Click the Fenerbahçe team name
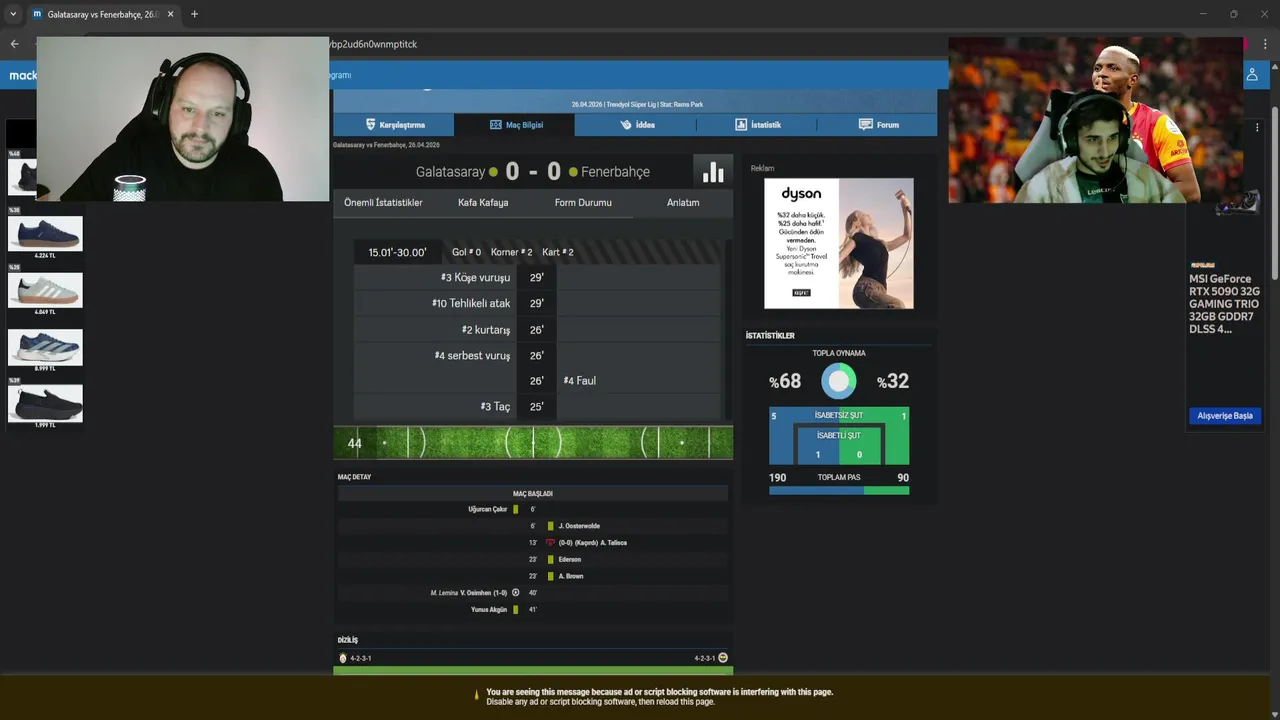1280x720 pixels. click(615, 172)
